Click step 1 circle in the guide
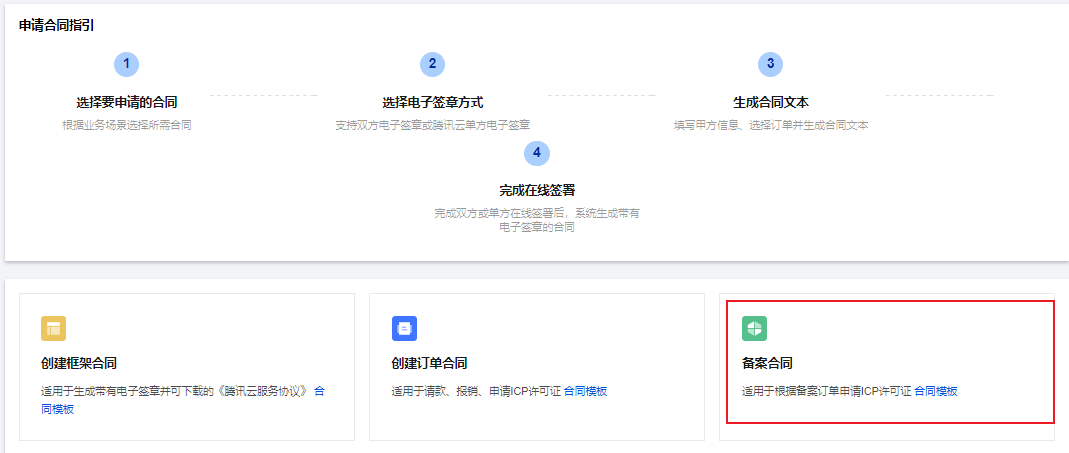 [x=126, y=64]
